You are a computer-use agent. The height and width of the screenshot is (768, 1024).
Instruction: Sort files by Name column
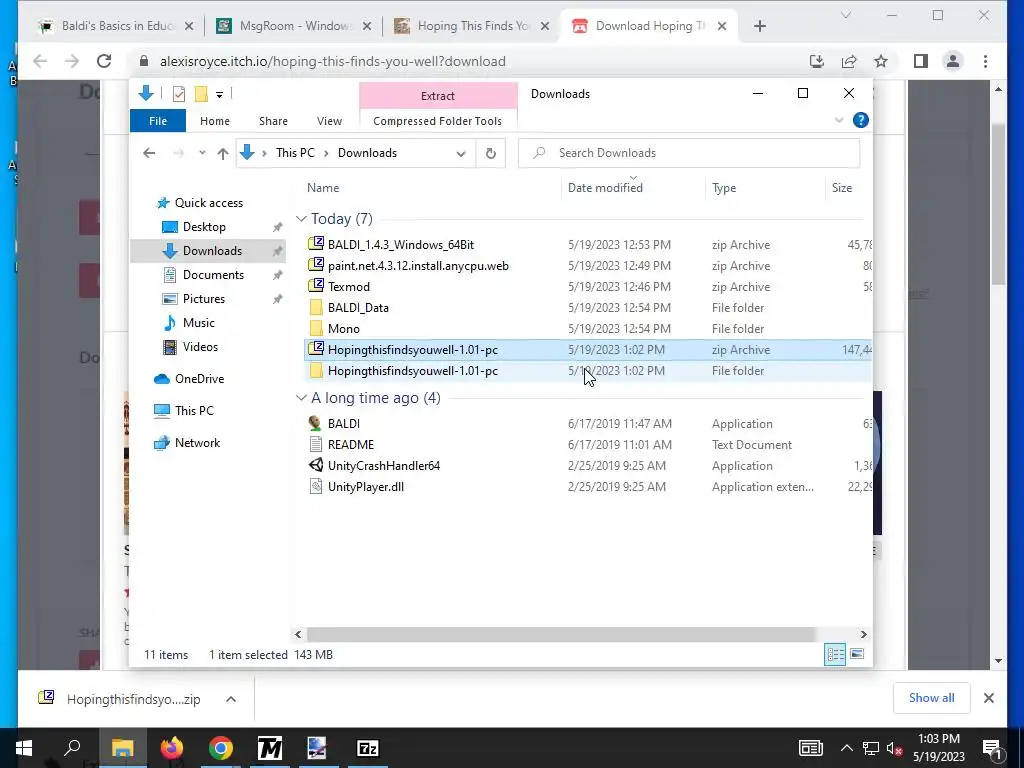(323, 187)
